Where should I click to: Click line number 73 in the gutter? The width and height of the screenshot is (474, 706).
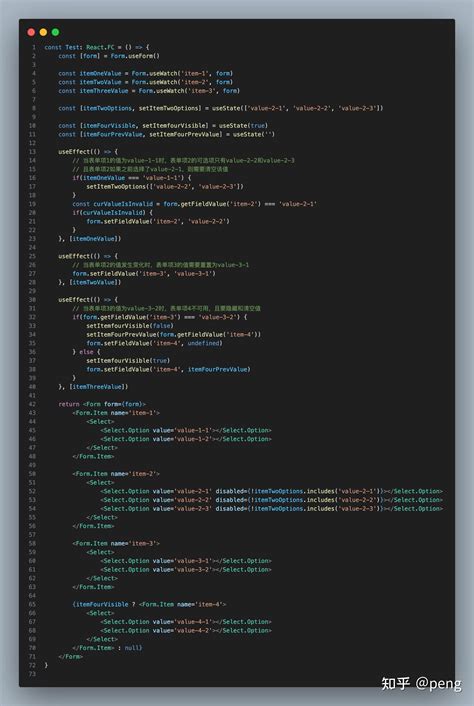32,674
